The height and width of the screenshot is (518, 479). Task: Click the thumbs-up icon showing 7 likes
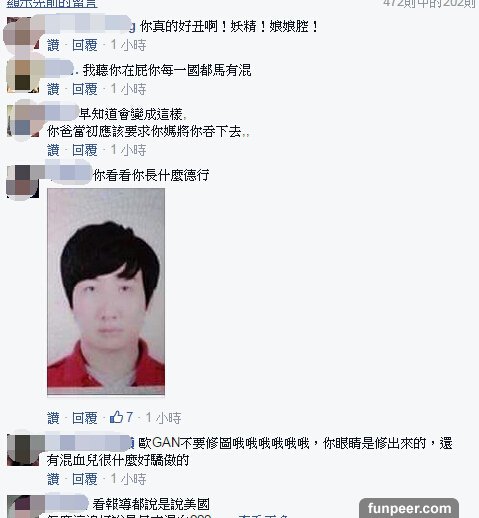(x=116, y=417)
